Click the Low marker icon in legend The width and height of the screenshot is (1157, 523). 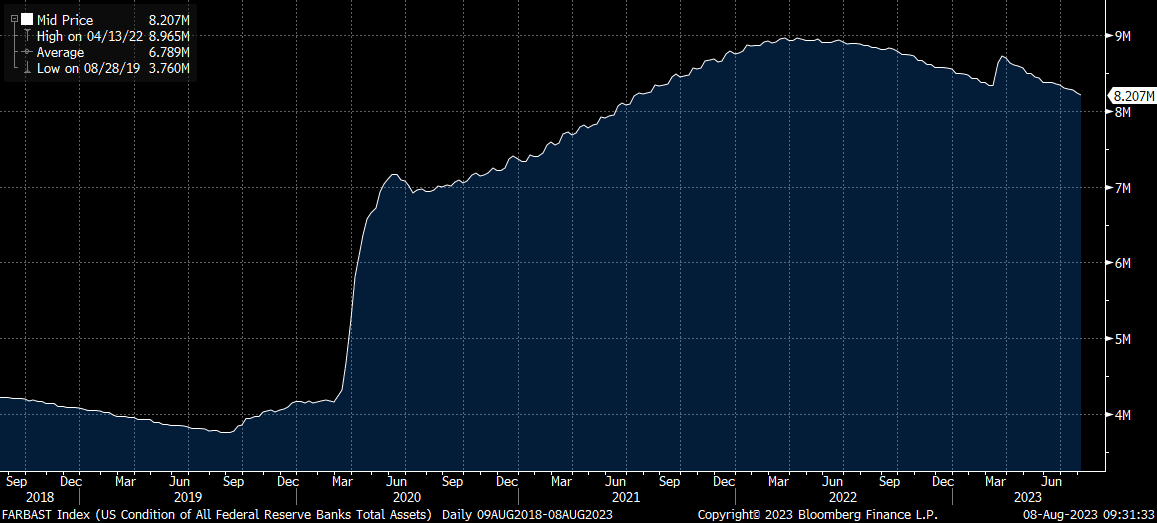(26, 68)
